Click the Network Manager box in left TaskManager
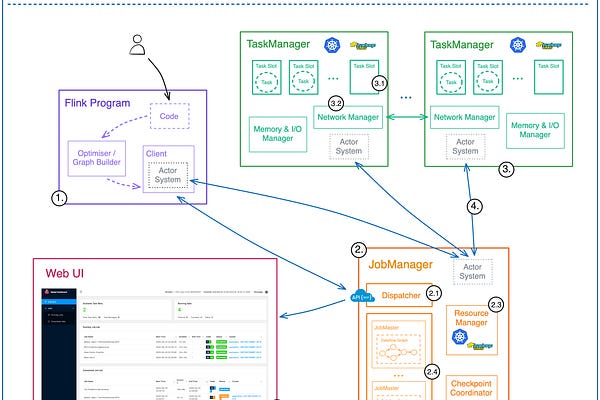Image resolution: width=600 pixels, height=400 pixels. tap(348, 117)
